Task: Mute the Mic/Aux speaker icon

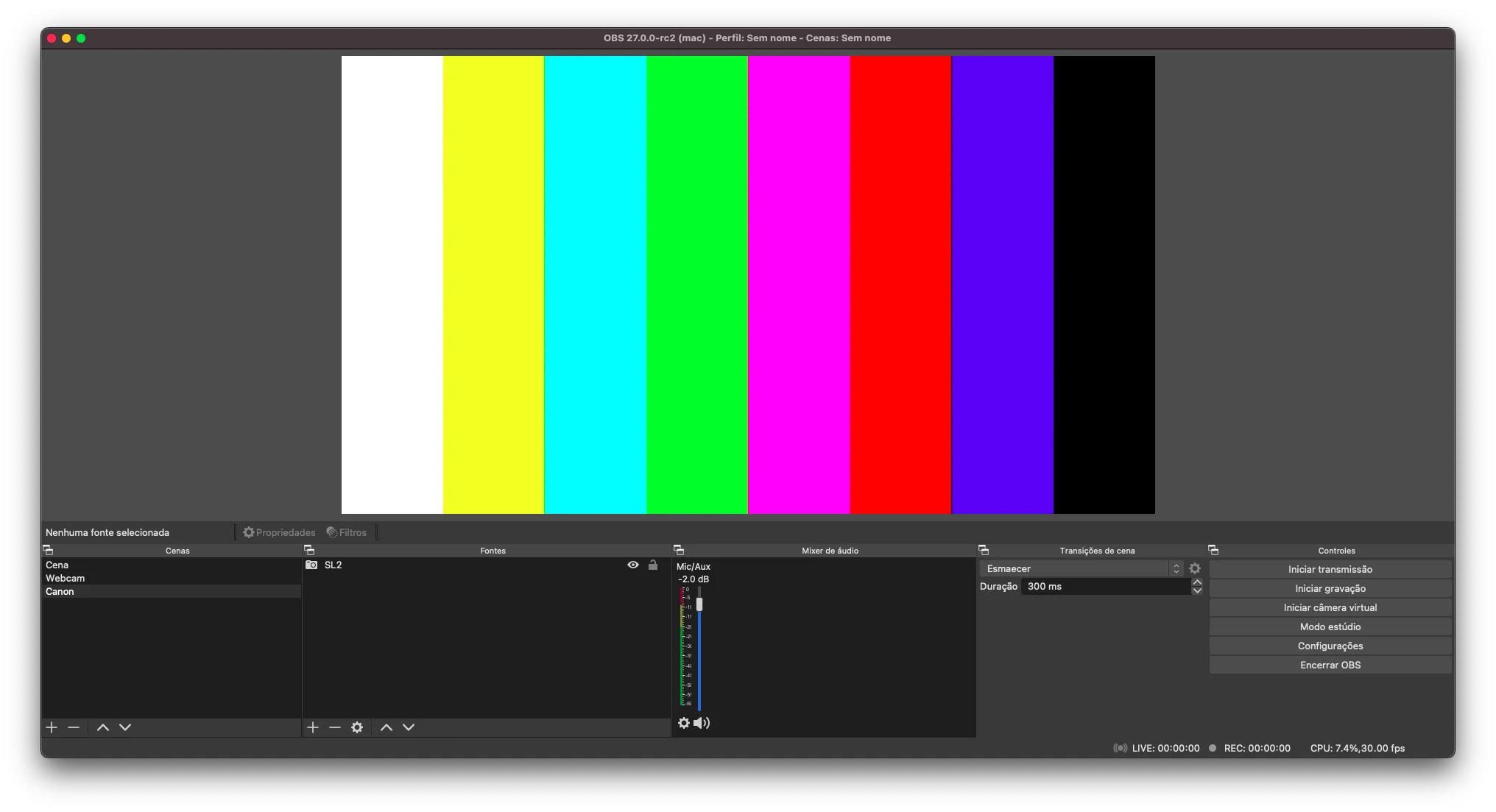Action: [702, 723]
